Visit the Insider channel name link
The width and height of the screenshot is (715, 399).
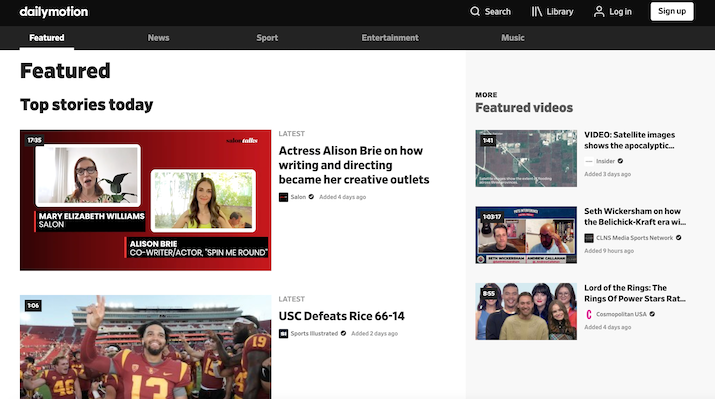point(606,161)
